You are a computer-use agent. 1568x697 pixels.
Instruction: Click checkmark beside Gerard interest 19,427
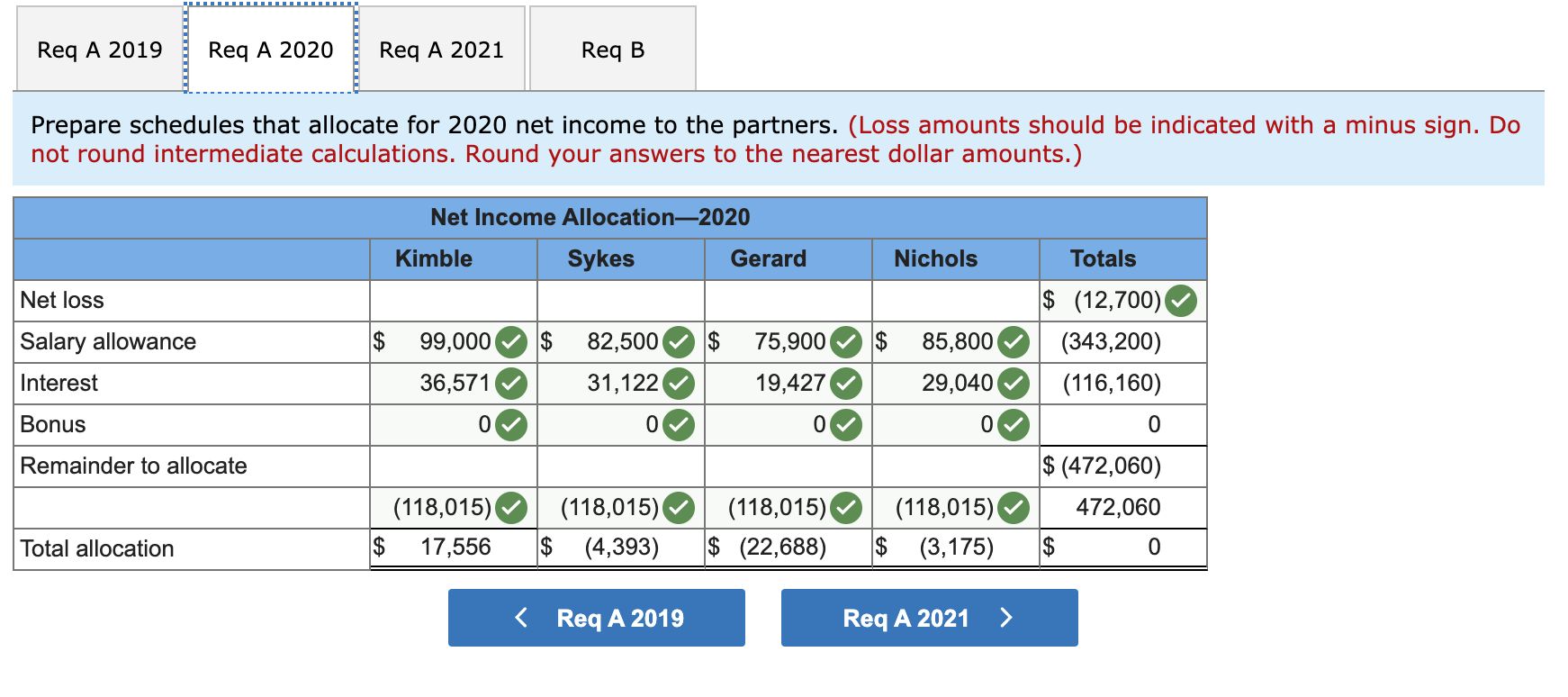[x=846, y=384]
